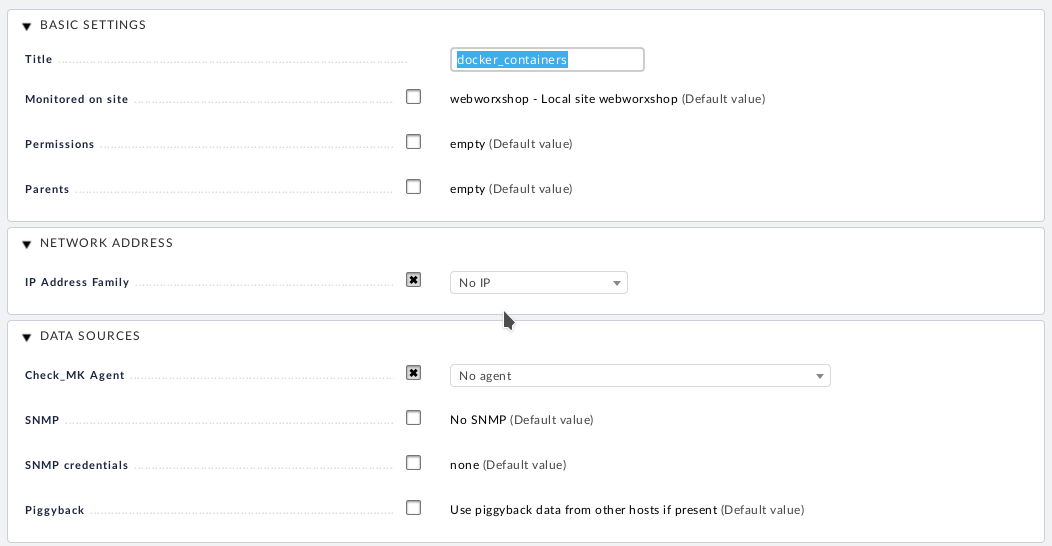Uncheck the Check_MK Agent checkbox
1052x546 pixels.
coord(413,373)
